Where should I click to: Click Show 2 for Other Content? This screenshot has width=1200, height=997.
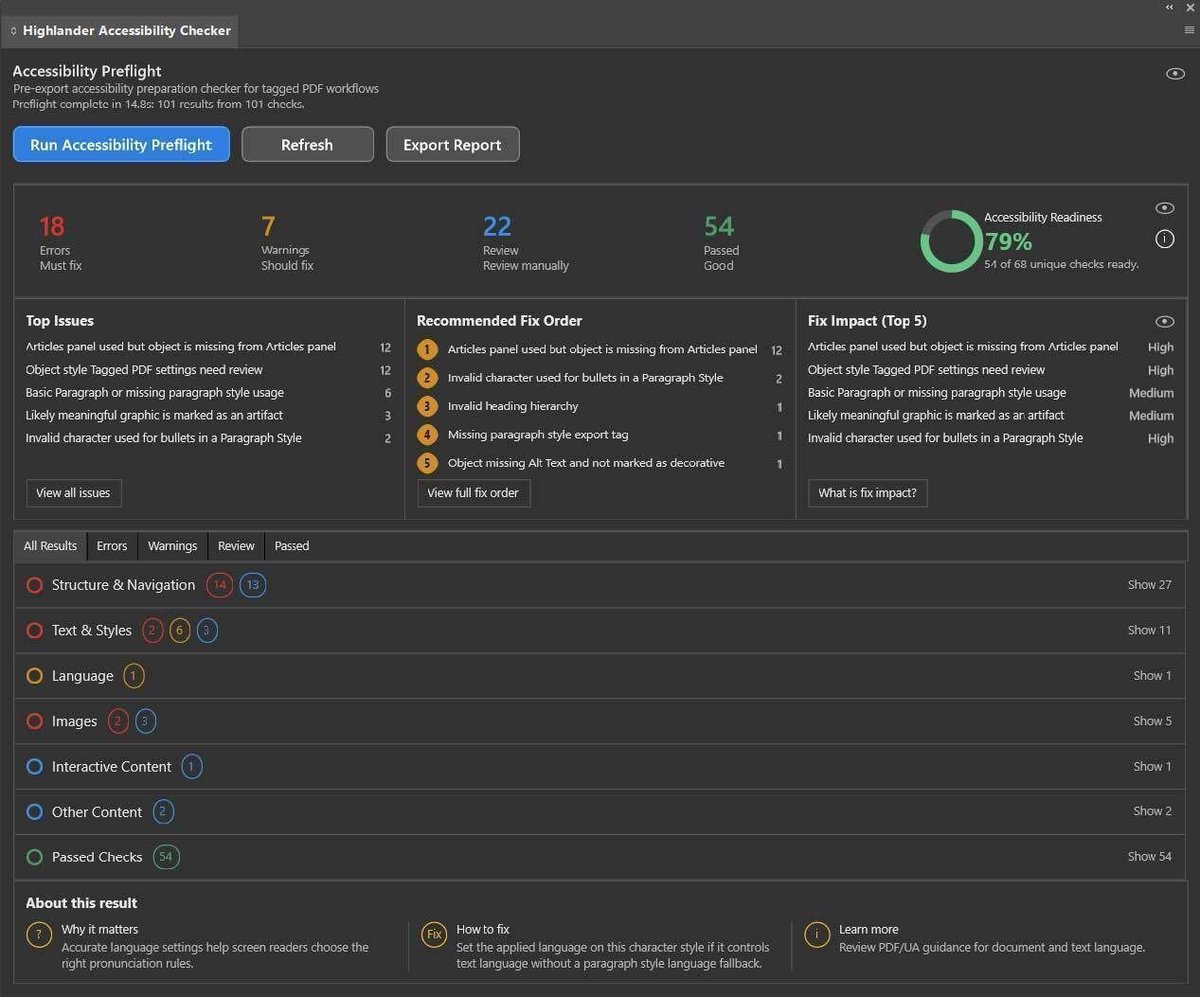(1152, 812)
